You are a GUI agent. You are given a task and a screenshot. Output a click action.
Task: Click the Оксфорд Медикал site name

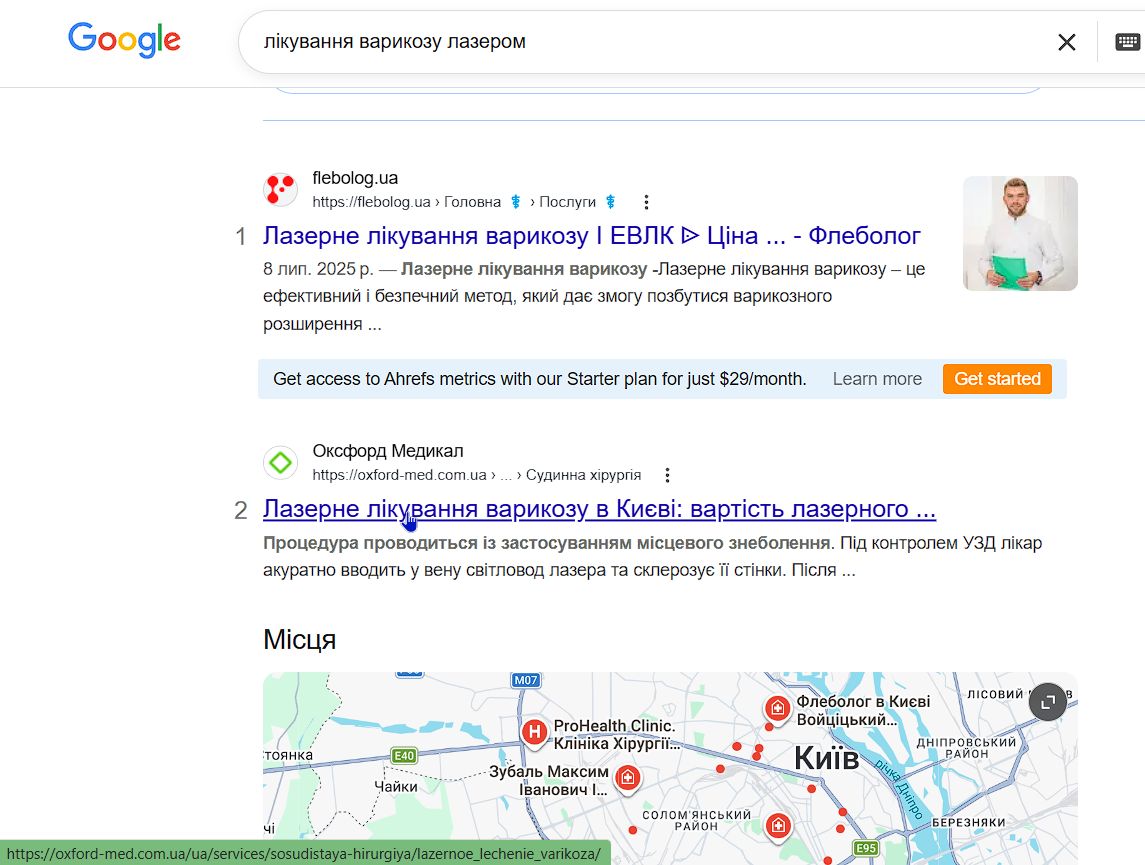[x=388, y=451]
